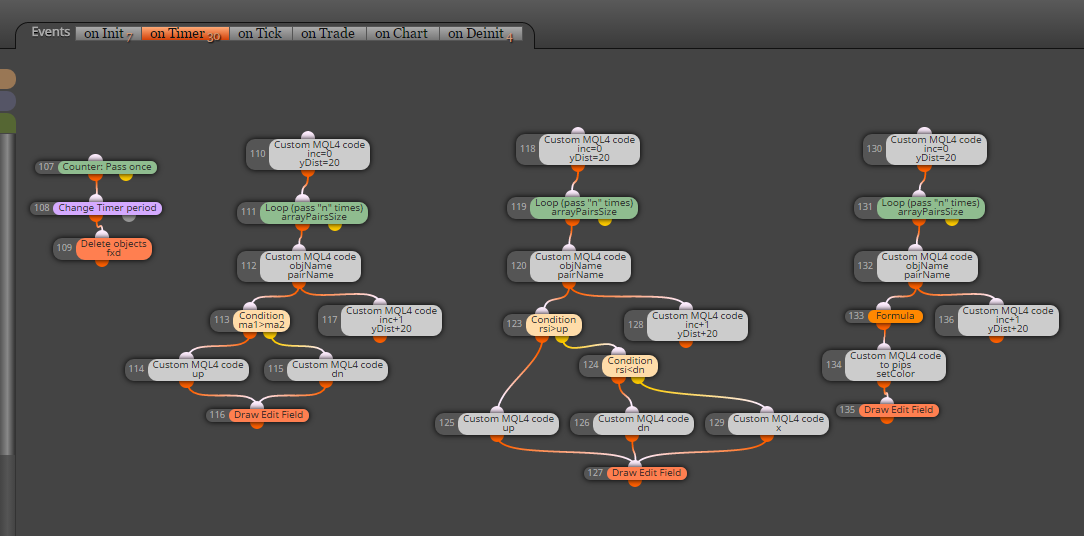The height and width of the screenshot is (536, 1084).
Task: Click yellow output dot of Condition ma1>ma2
Action: click(x=270, y=334)
